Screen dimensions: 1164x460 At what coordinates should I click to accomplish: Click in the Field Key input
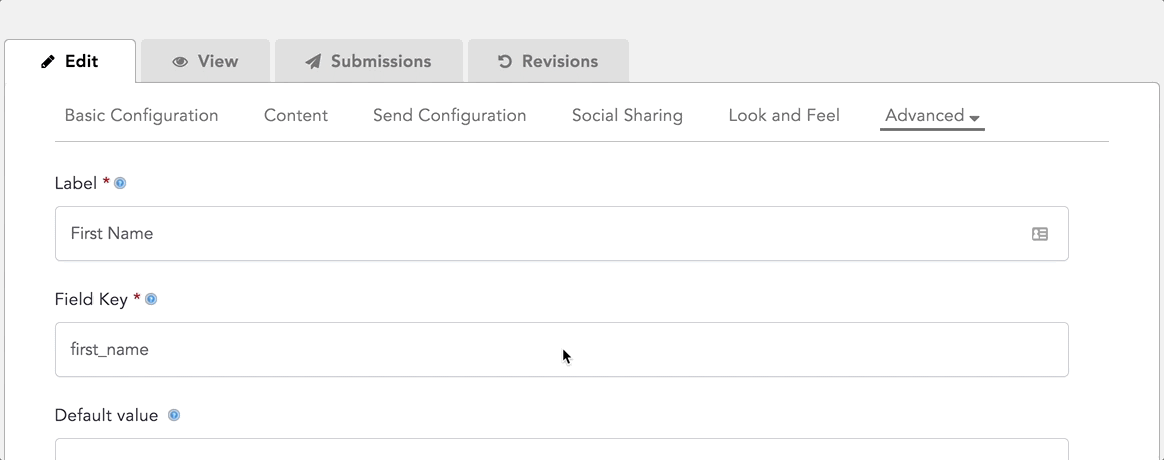pos(561,349)
